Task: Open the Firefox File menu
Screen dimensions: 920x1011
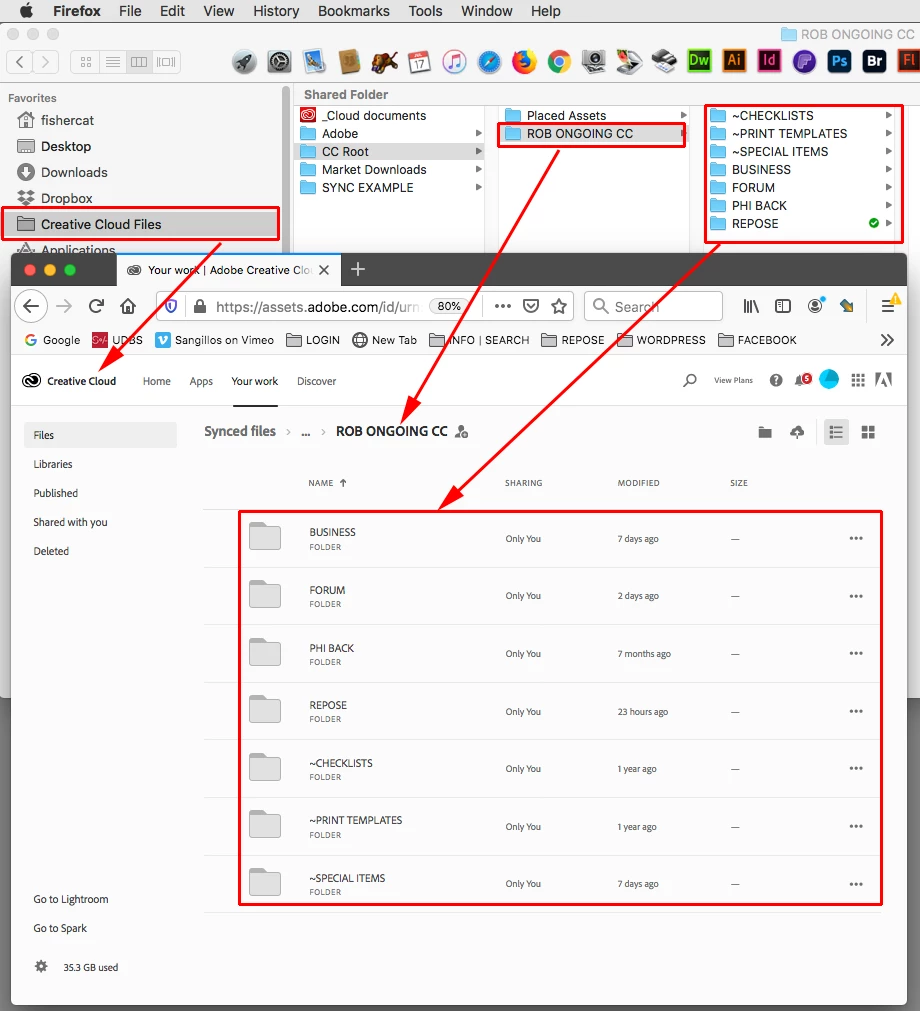Action: coord(130,11)
